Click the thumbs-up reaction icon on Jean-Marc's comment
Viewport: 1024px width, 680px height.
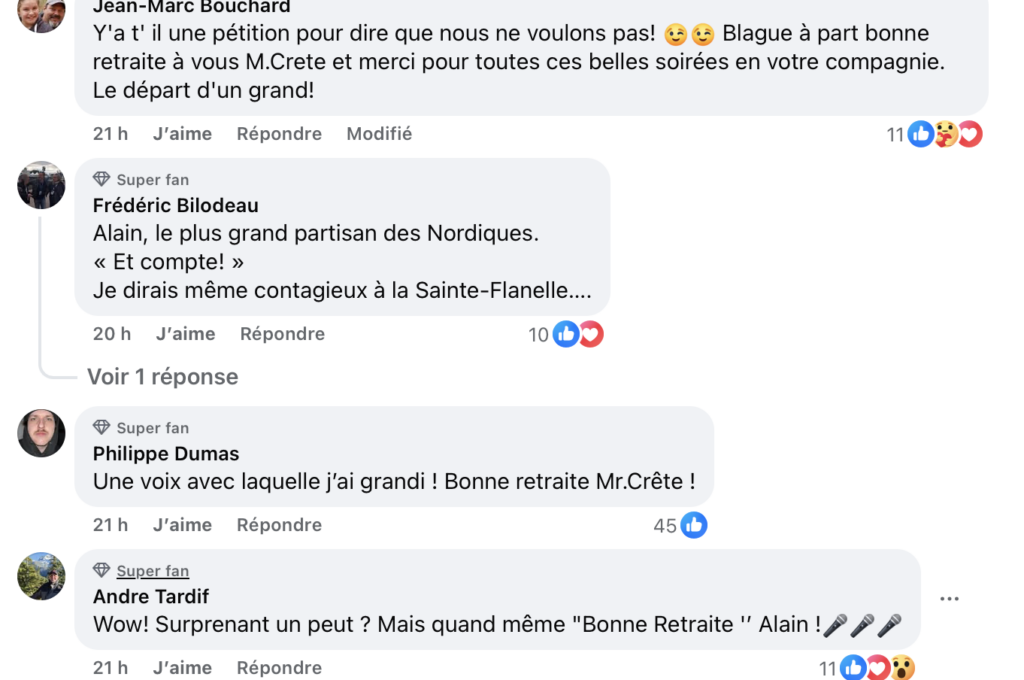point(921,134)
